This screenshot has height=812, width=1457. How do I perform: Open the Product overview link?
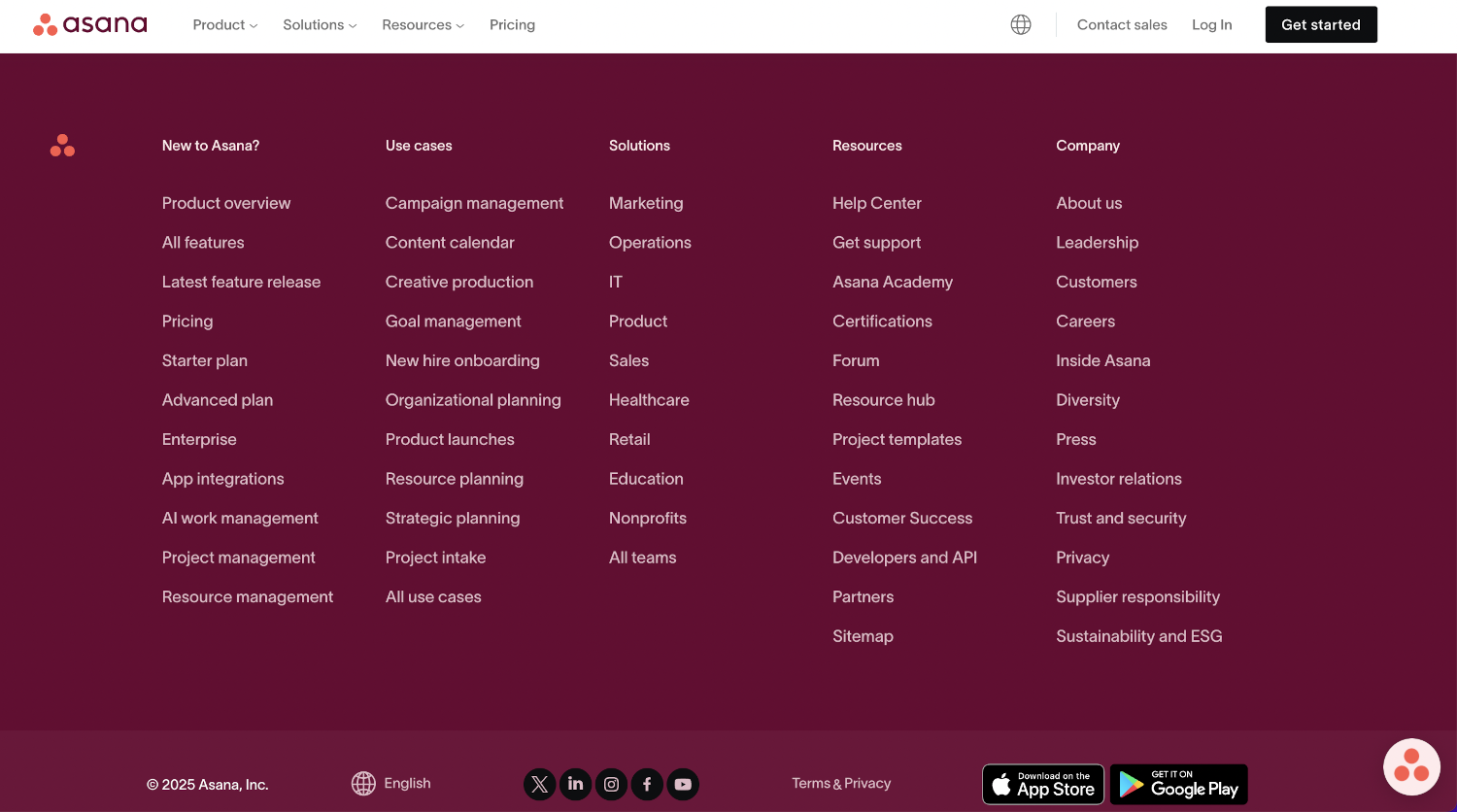226,203
